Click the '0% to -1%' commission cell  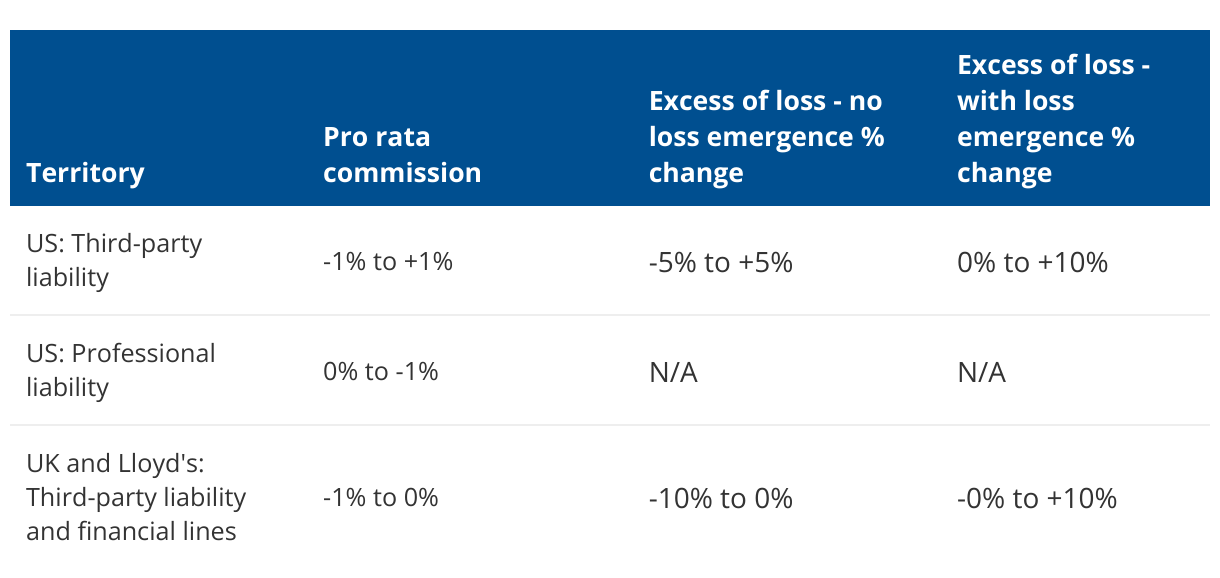(381, 372)
